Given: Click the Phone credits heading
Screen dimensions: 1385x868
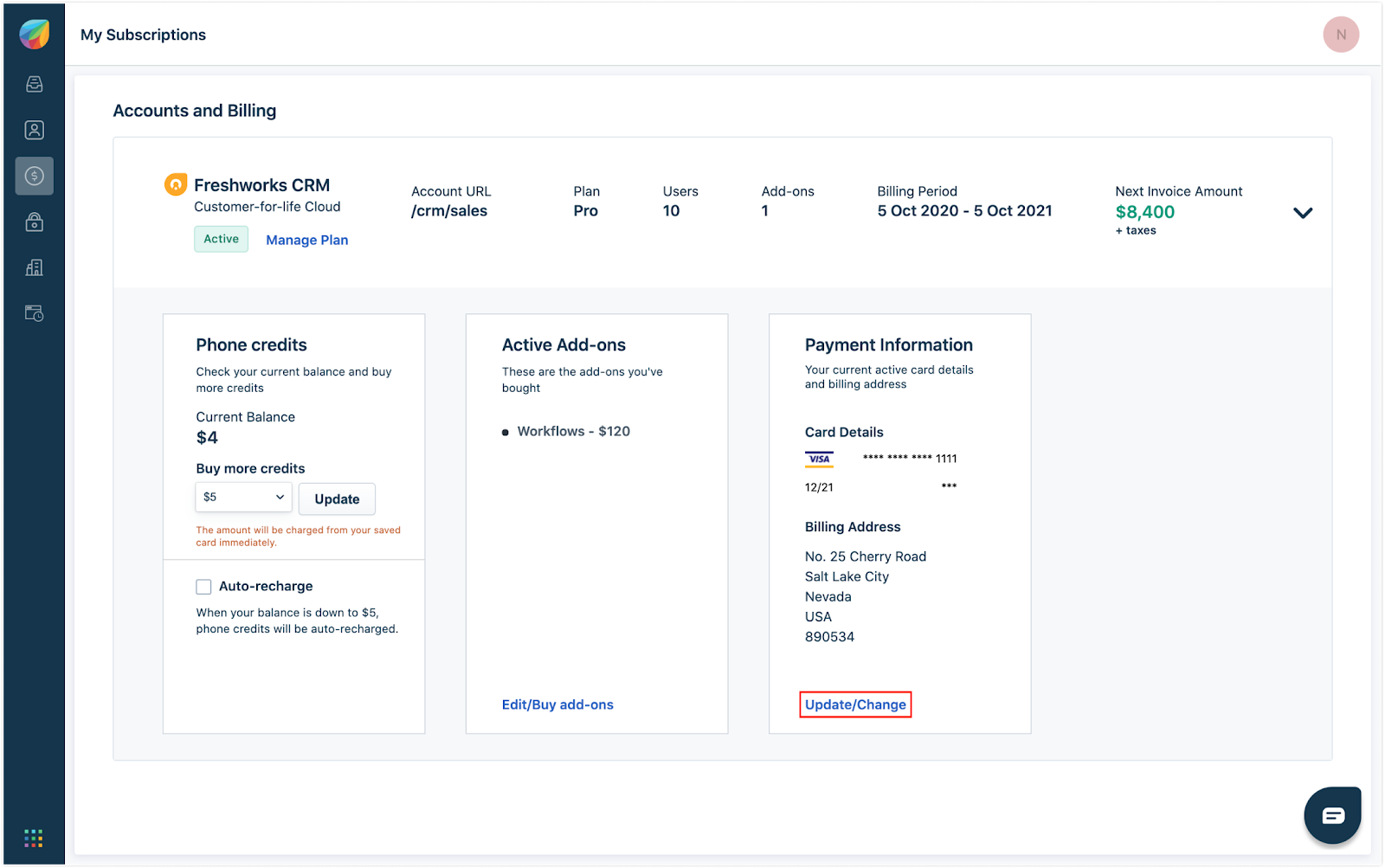Looking at the screenshot, I should coord(251,345).
